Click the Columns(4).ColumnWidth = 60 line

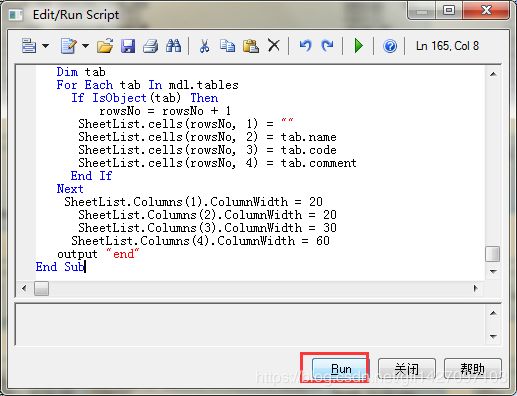[x=200, y=241]
